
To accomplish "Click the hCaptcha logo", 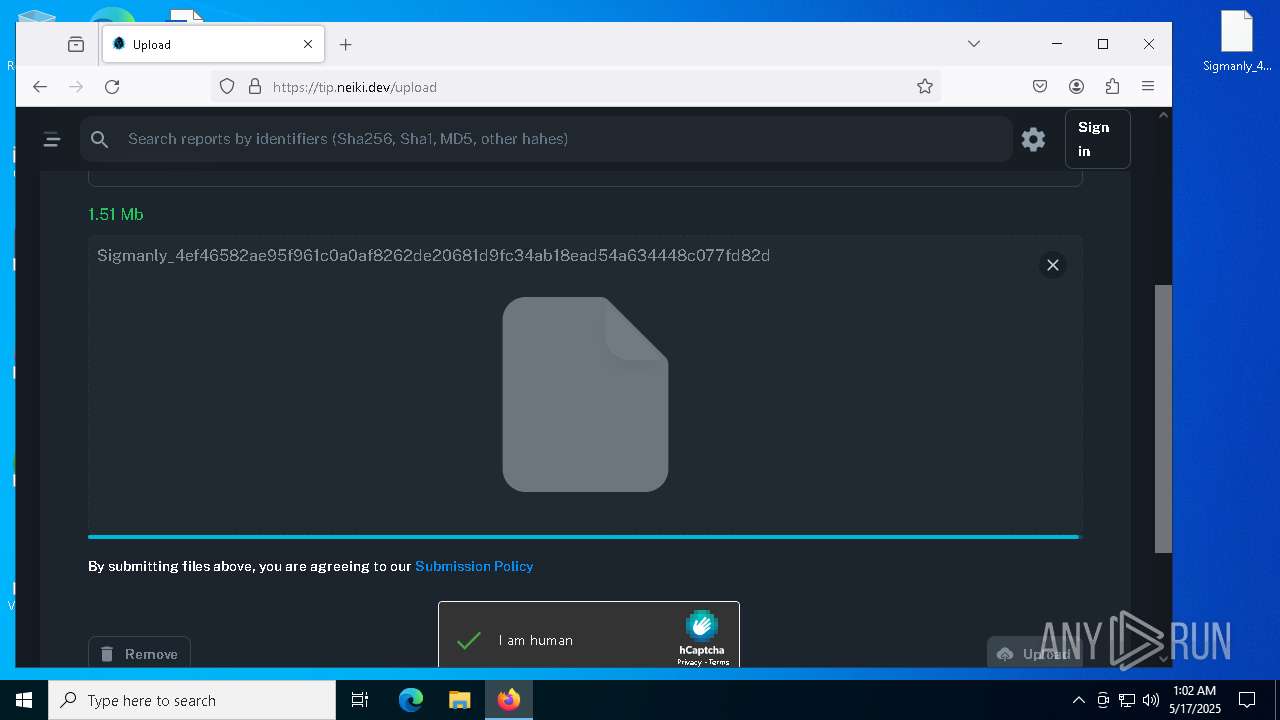I will (x=701, y=628).
